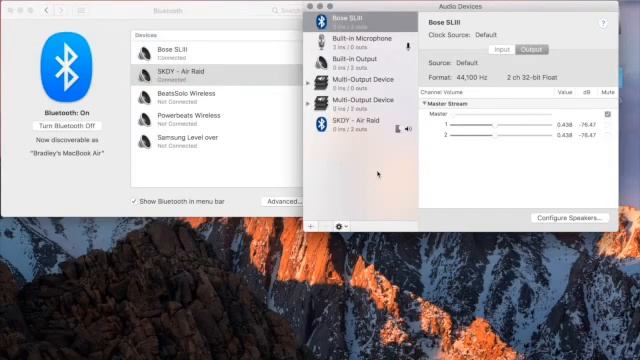Select Bose SLIII in Audio Devices list
Image resolution: width=640 pixels, height=360 pixels.
point(360,22)
